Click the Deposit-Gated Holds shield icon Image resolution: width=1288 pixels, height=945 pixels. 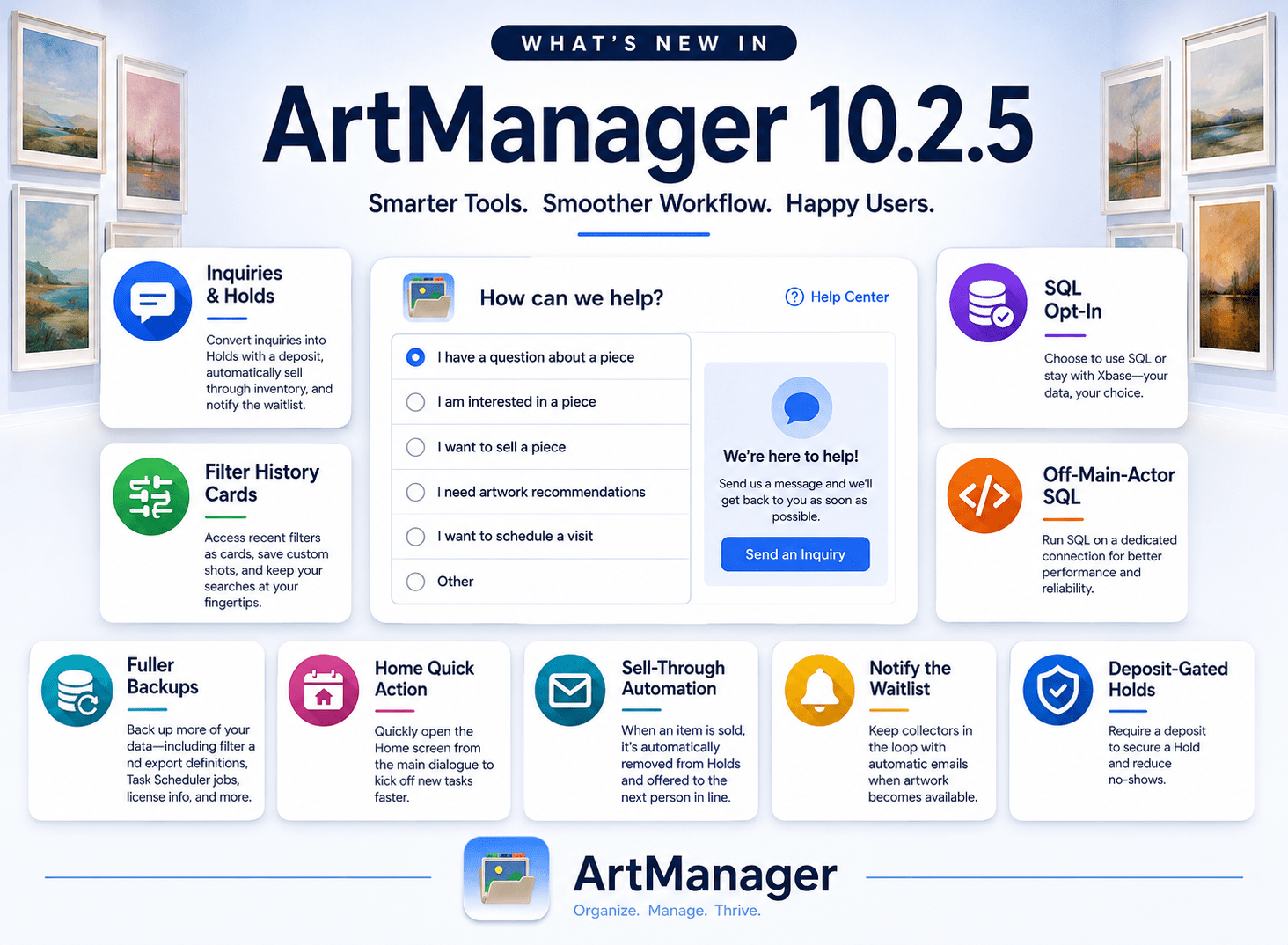pos(1057,691)
